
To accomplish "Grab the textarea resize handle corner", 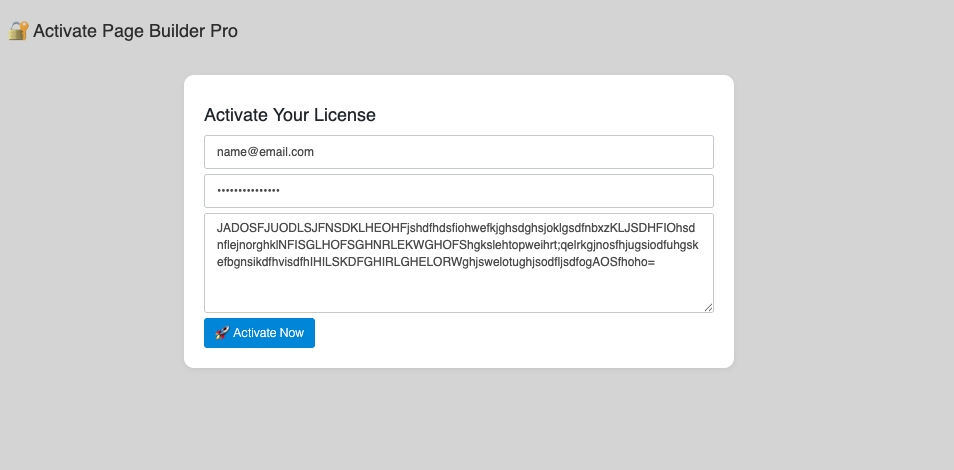I will 708,307.
